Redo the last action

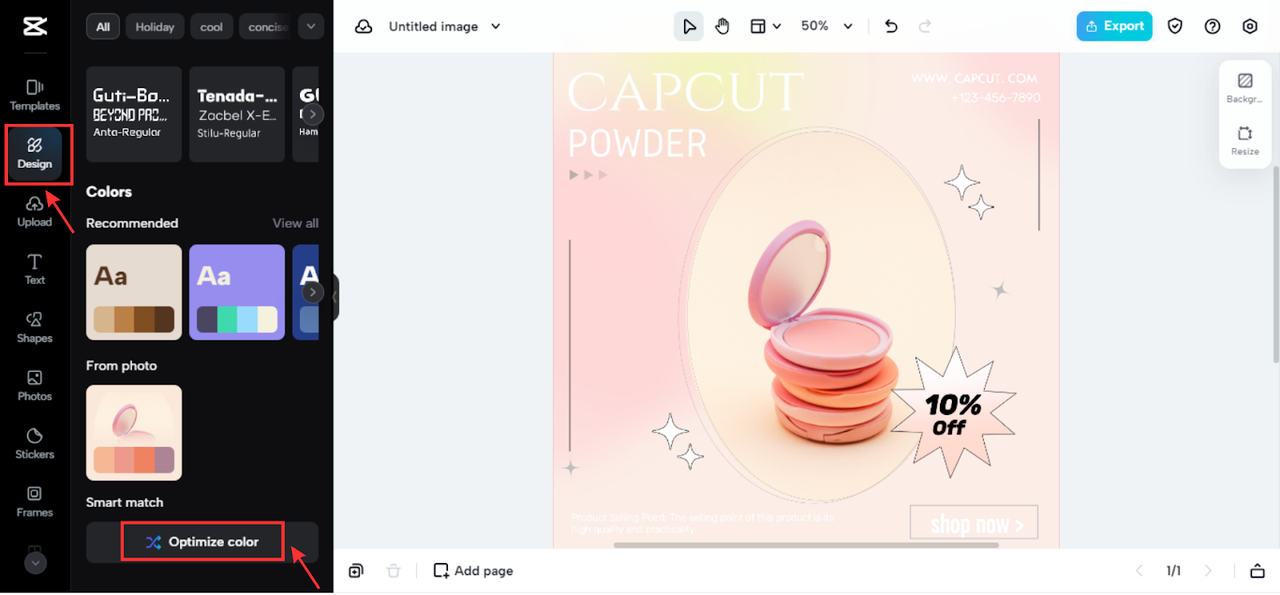click(925, 26)
